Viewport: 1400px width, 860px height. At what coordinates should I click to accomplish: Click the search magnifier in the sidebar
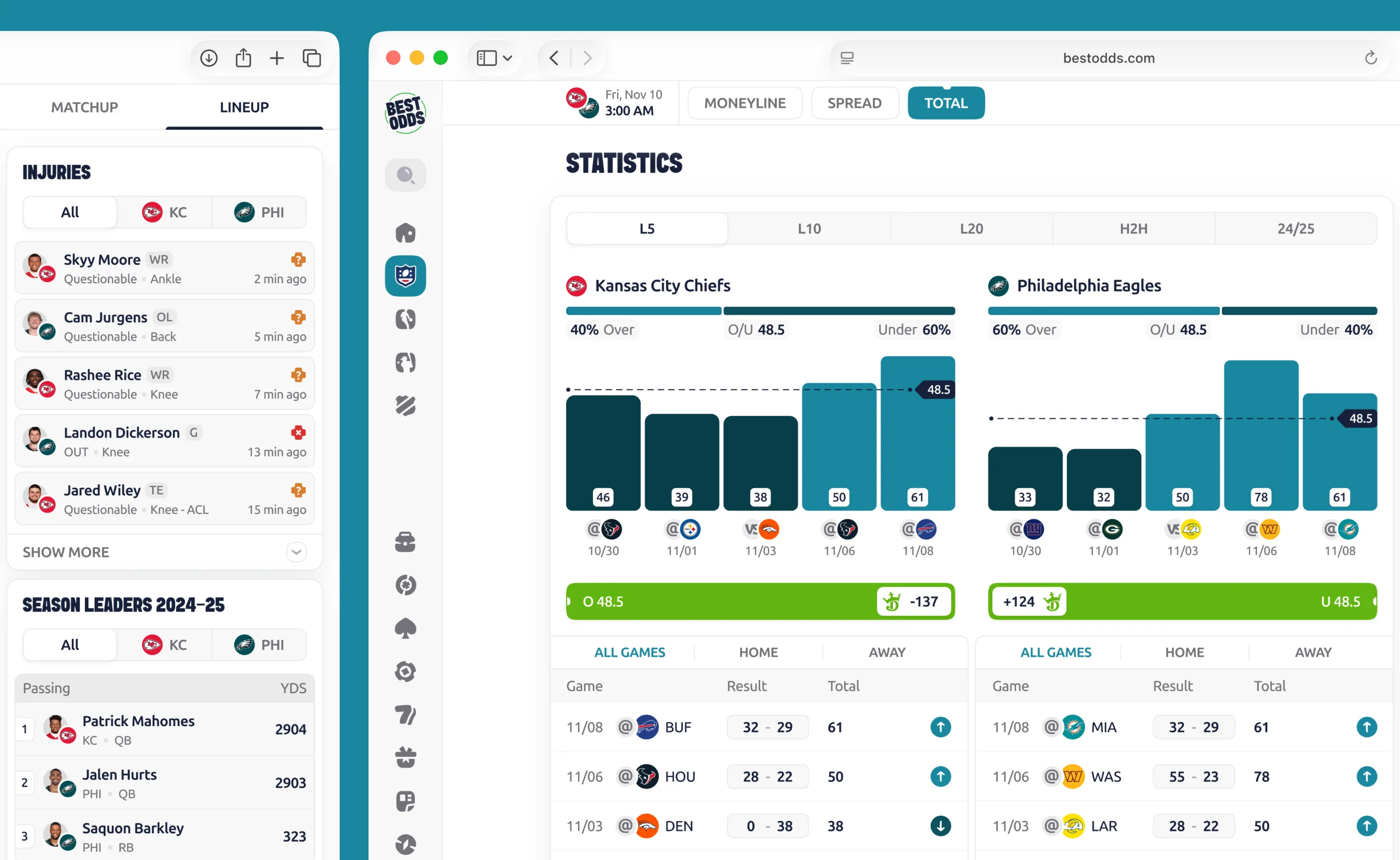(x=405, y=175)
